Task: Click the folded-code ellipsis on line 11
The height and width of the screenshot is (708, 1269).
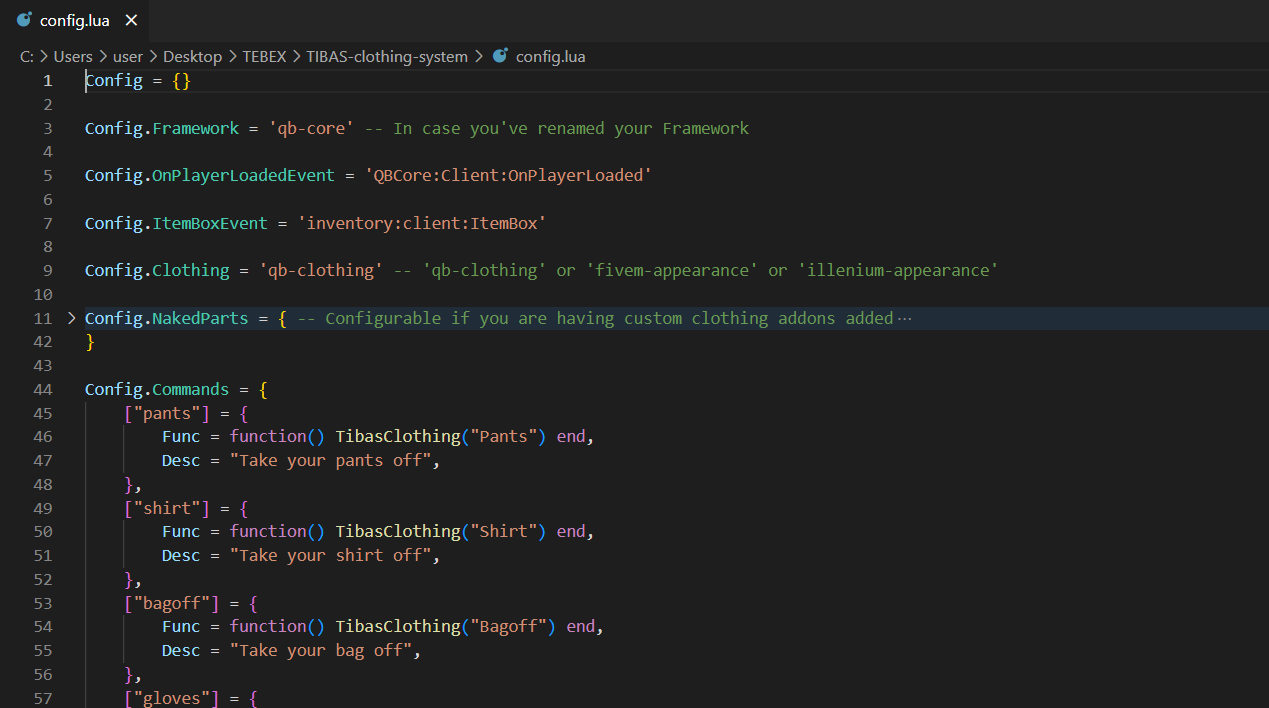Action: 905,318
